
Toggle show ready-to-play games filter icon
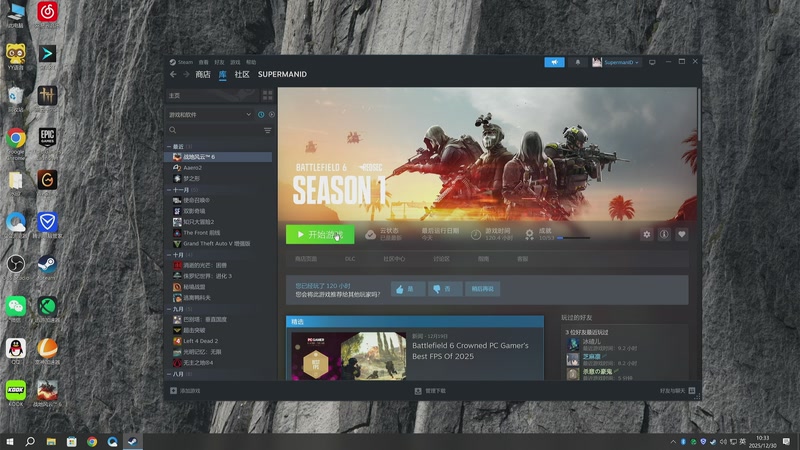tap(271, 115)
